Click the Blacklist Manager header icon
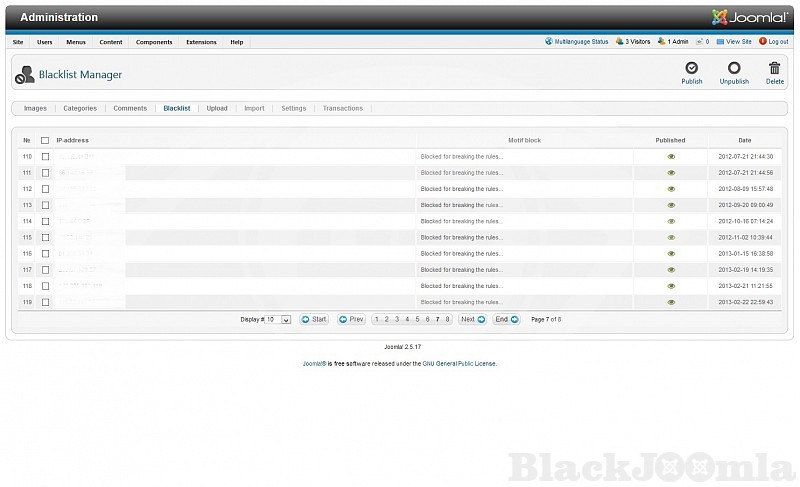Viewport: 800px width, 487px height. pos(24,74)
